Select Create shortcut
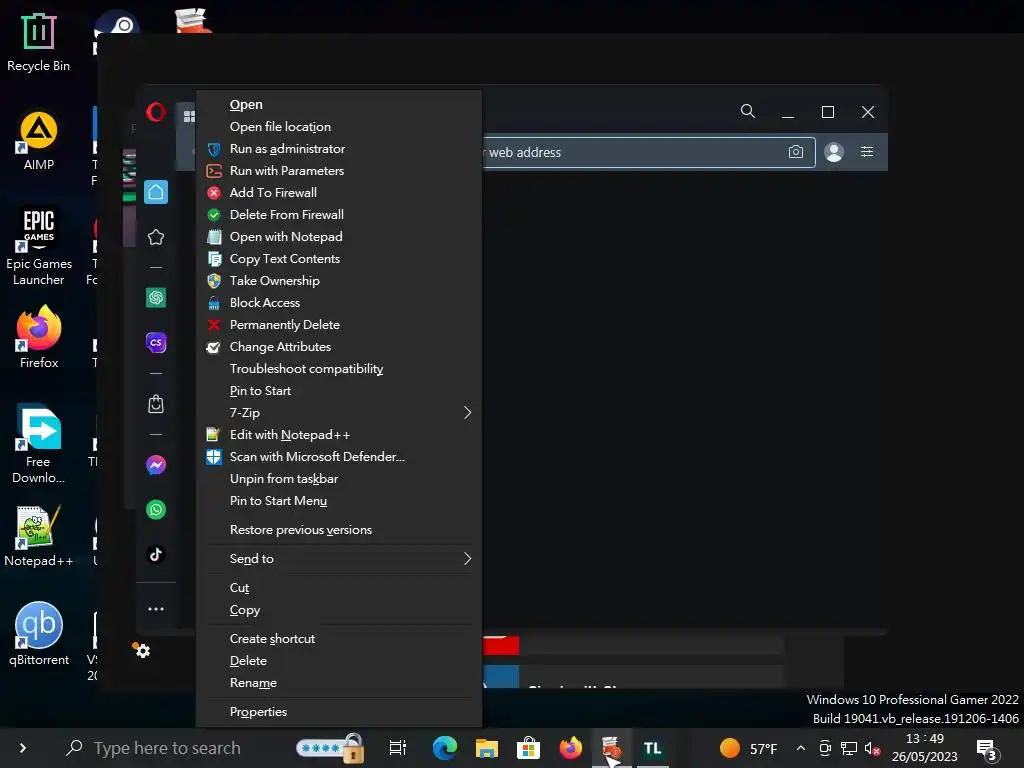Image resolution: width=1024 pixels, height=768 pixels. click(338, 639)
